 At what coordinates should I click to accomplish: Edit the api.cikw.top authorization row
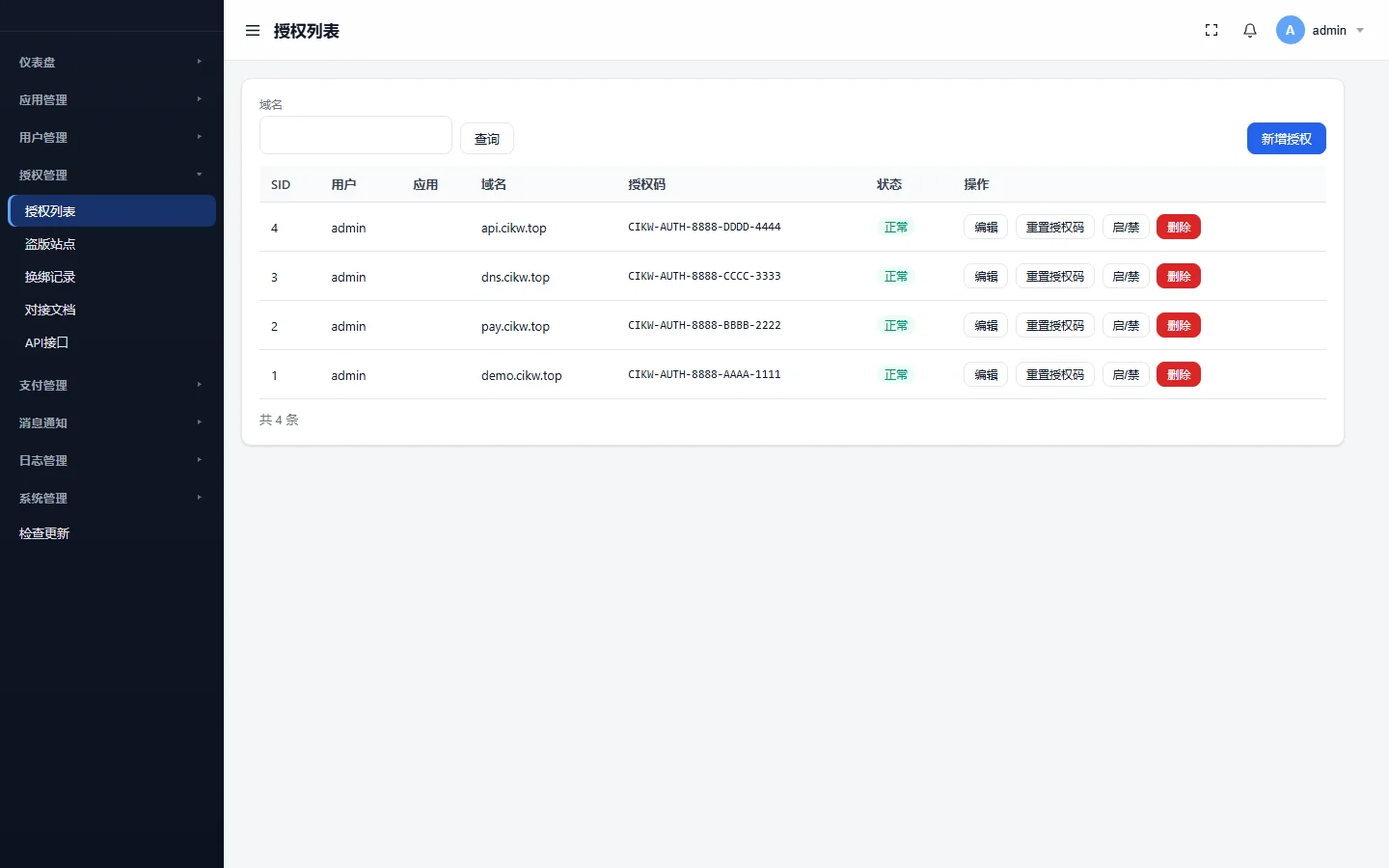coord(986,227)
